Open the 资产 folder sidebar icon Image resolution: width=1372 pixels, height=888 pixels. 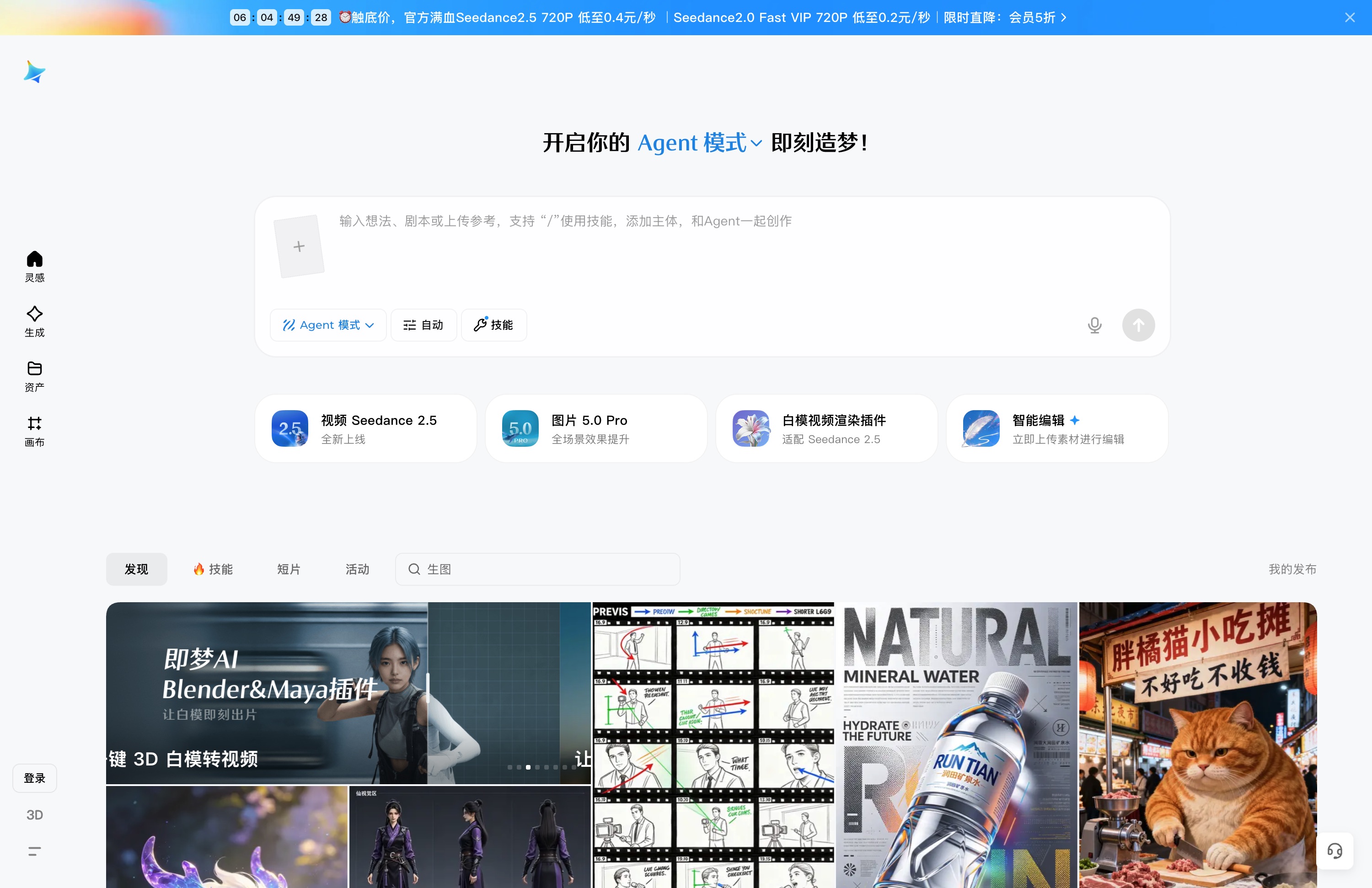click(35, 376)
